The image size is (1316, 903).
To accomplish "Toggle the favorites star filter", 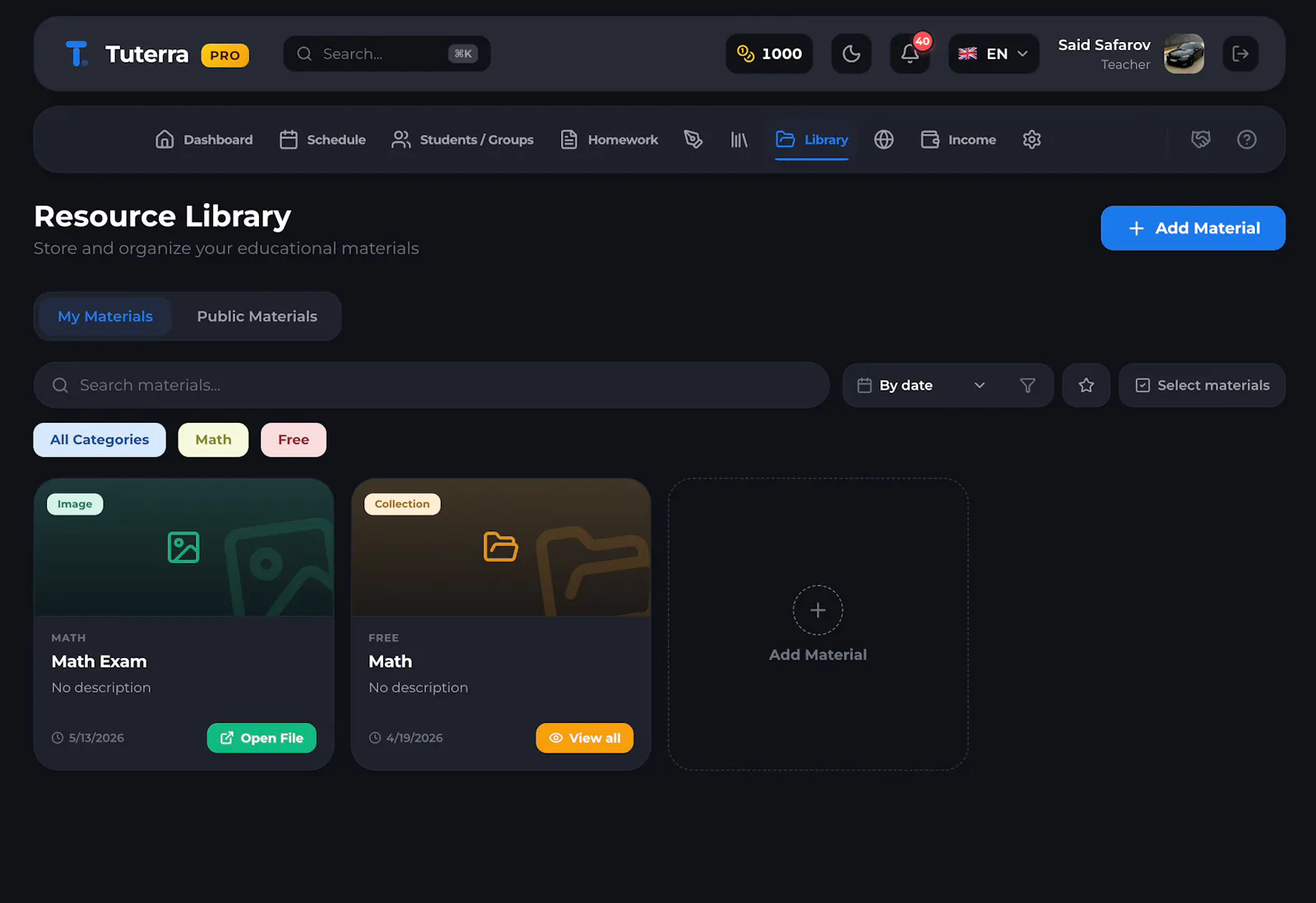I will pyautogui.click(x=1087, y=385).
